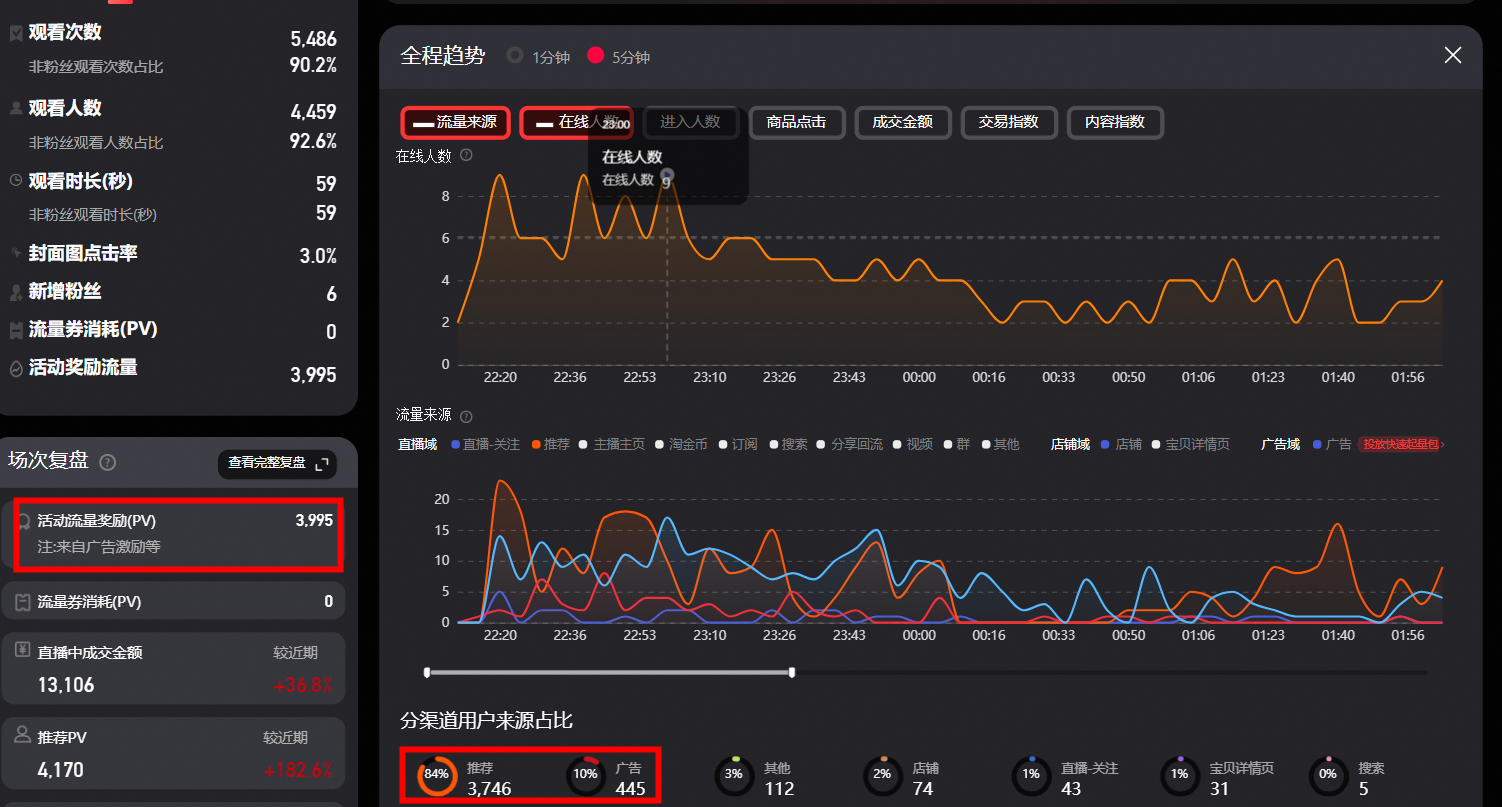Click the icon beside 活动奖励流量
1502x807 pixels.
pyautogui.click(x=16, y=368)
